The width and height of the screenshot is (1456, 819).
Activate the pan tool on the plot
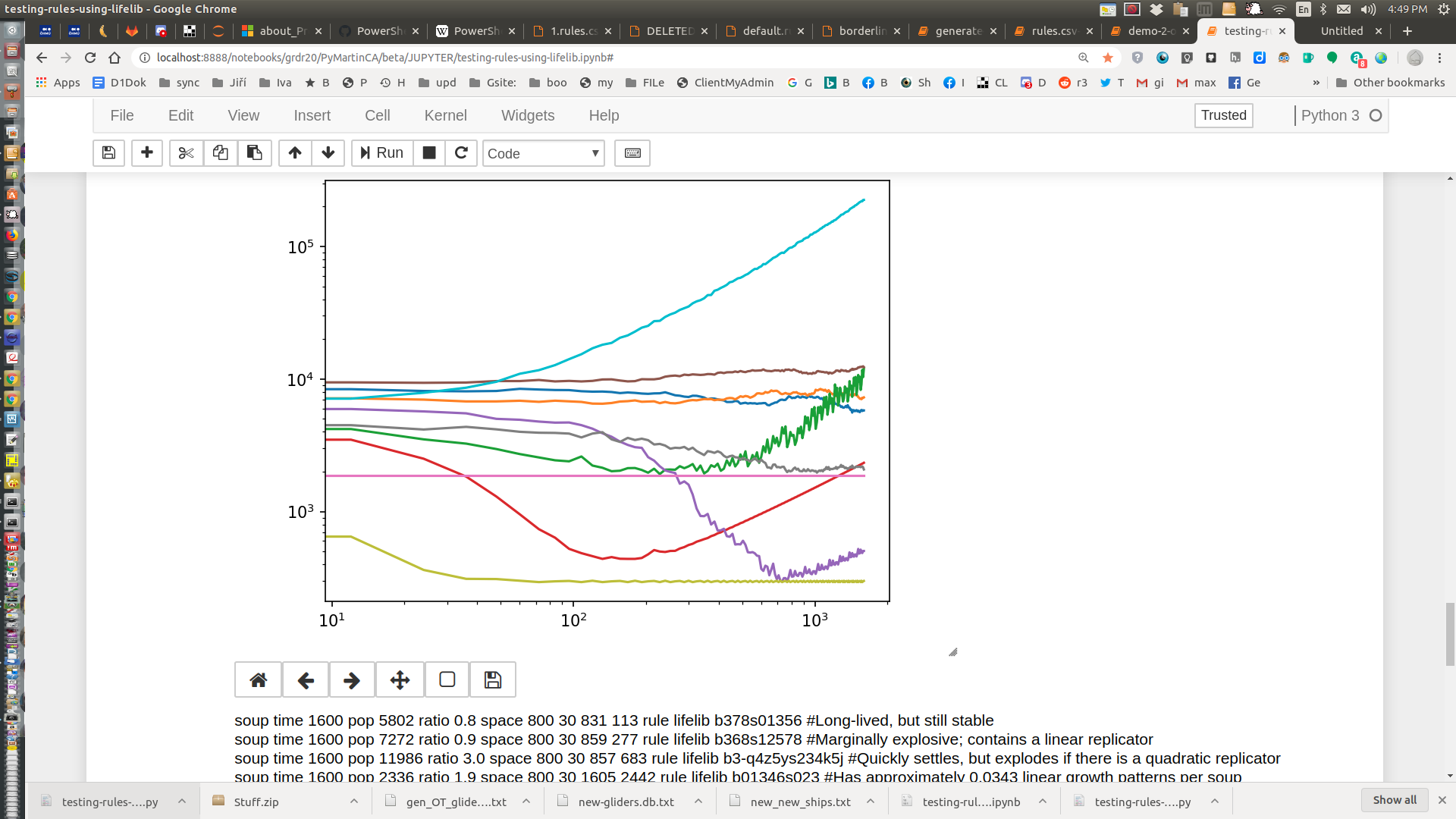pos(400,679)
